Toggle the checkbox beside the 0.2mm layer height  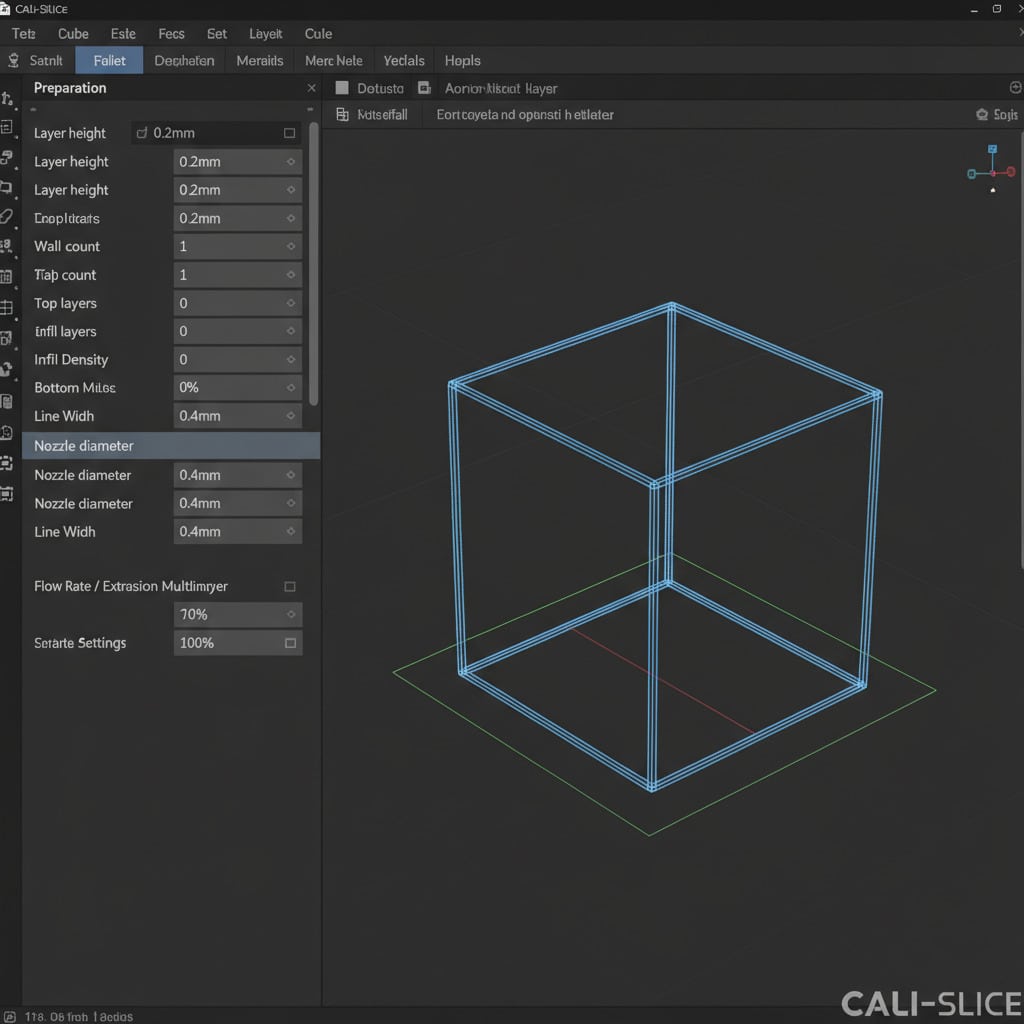coord(289,133)
